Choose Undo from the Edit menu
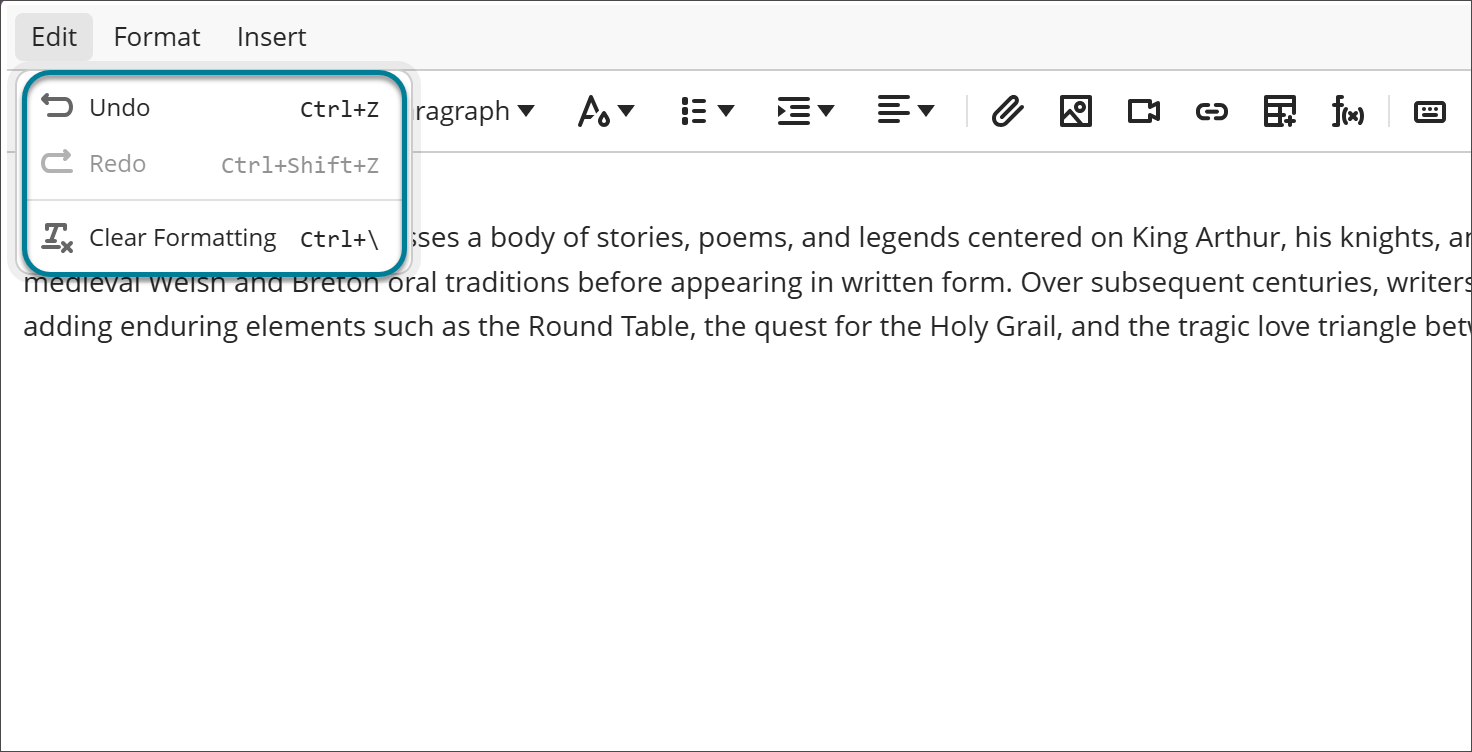 click(214, 108)
